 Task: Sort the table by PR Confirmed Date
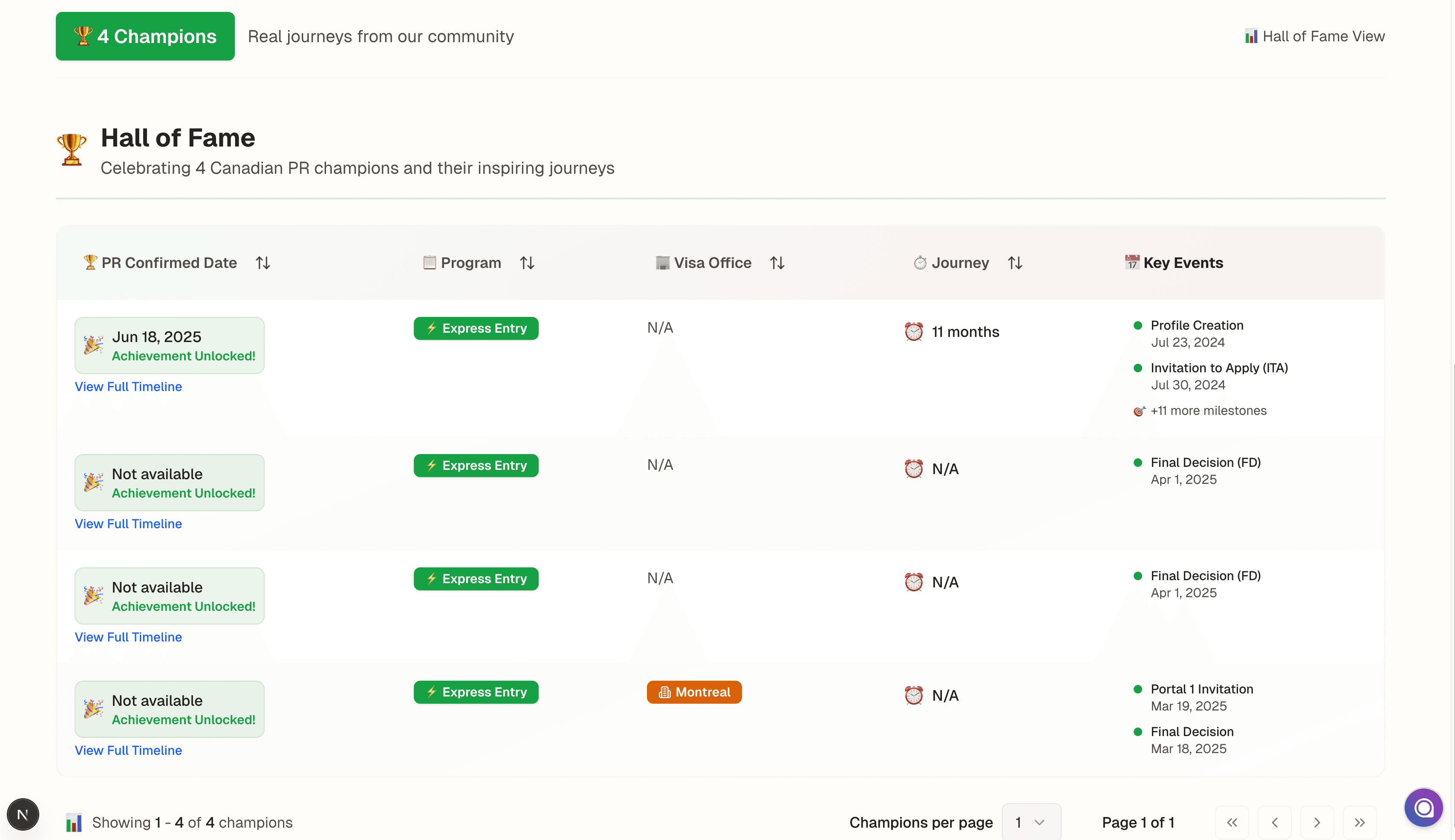tap(263, 263)
